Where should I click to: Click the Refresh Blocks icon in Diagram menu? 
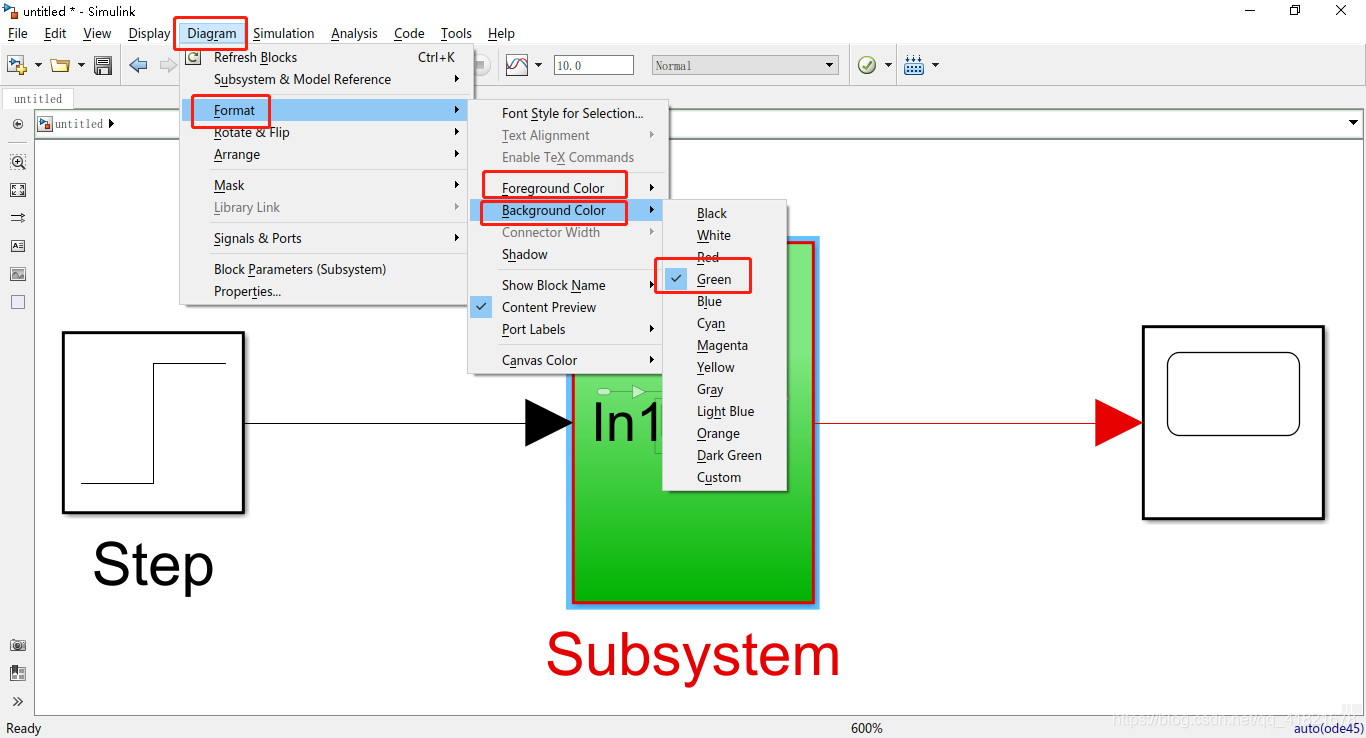[194, 57]
